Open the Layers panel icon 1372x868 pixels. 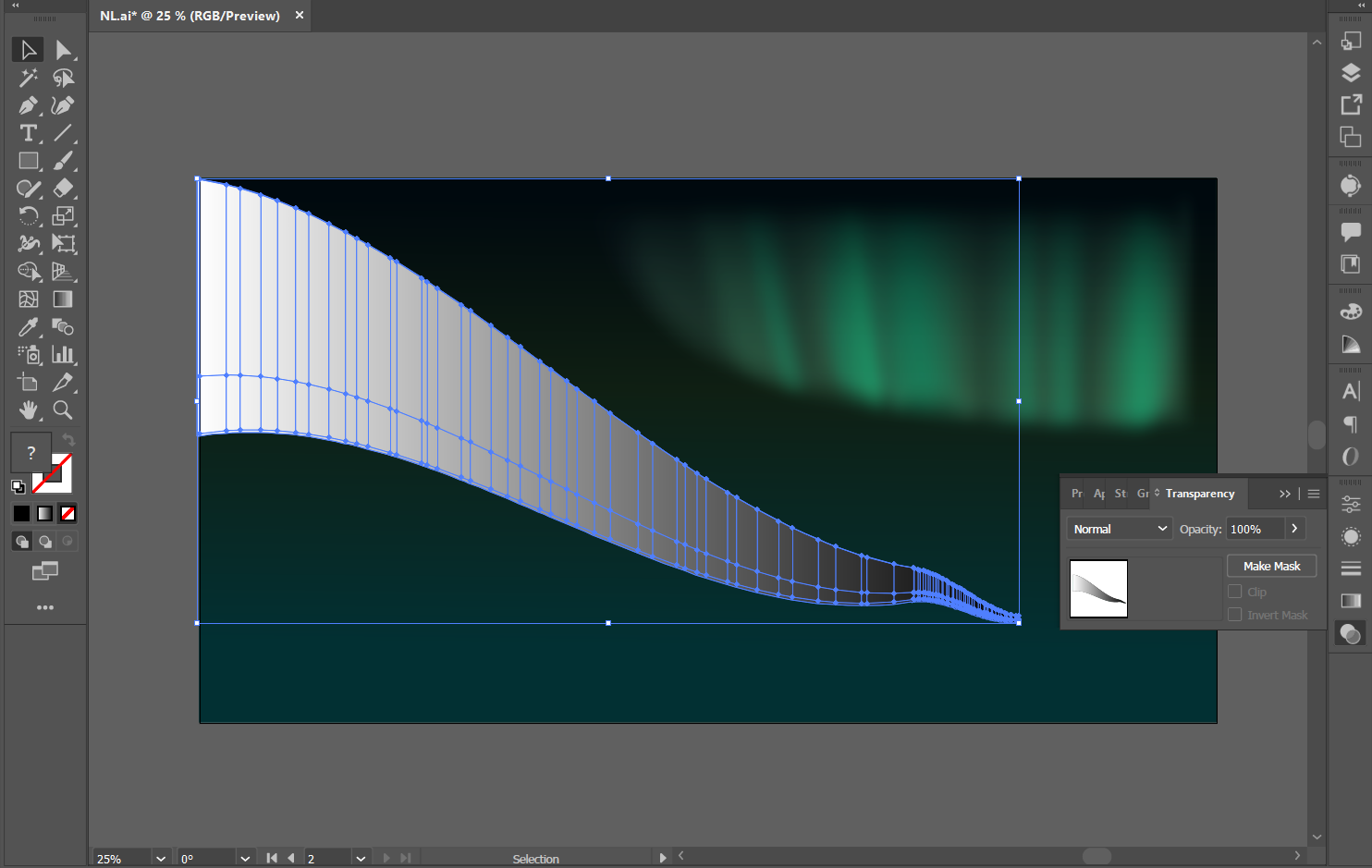coord(1351,73)
